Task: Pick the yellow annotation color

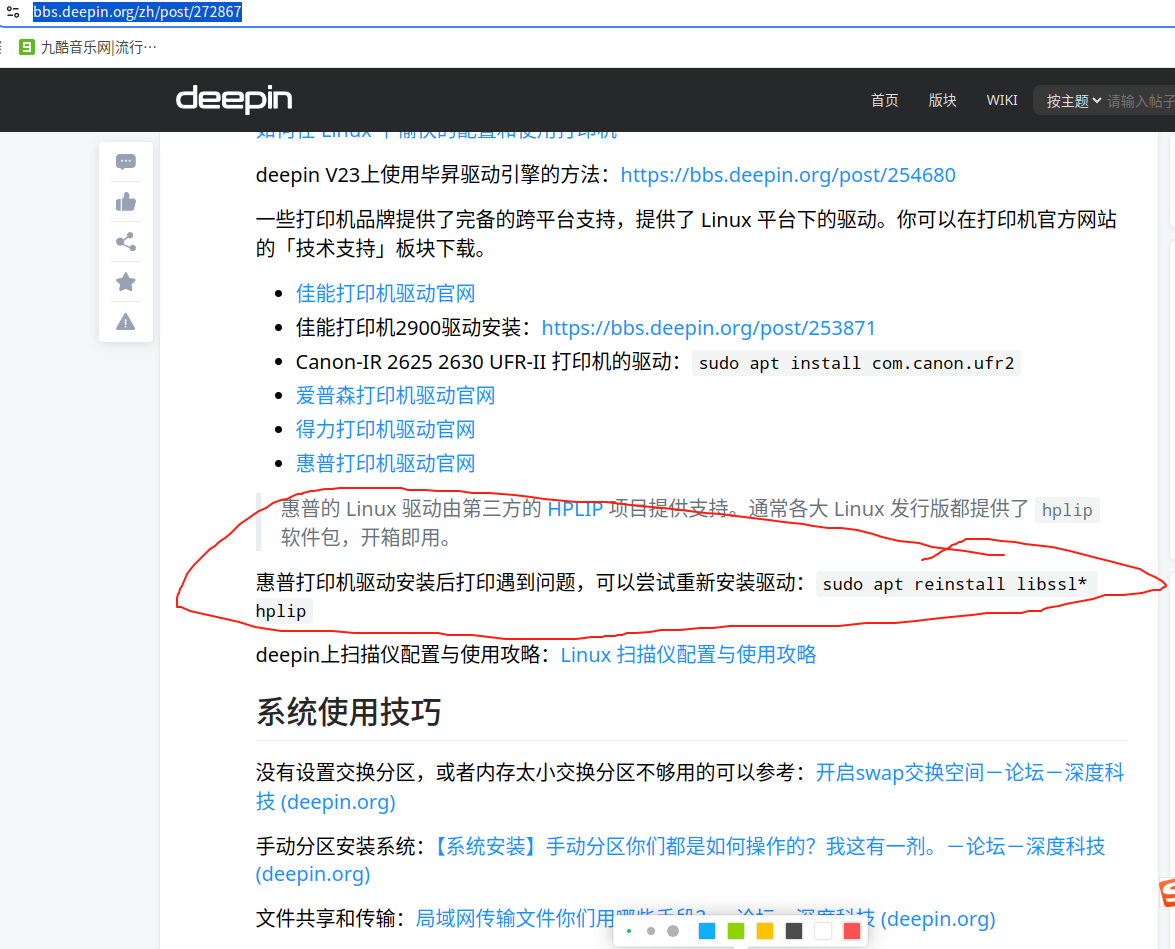Action: coord(765,931)
